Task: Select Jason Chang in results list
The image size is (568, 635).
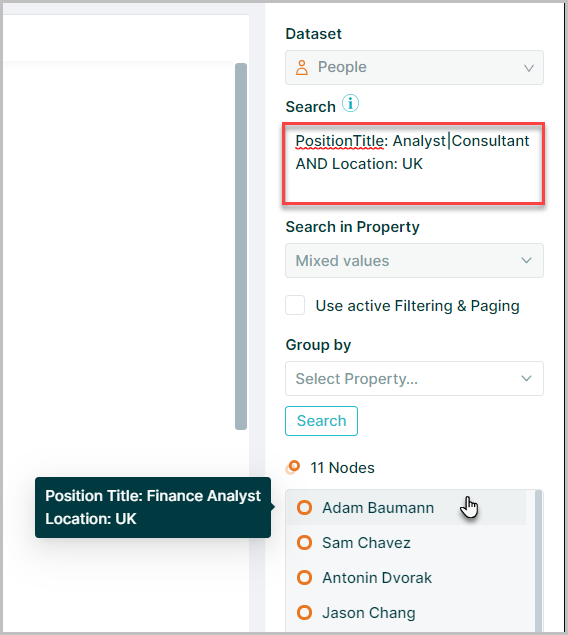Action: pos(406,613)
